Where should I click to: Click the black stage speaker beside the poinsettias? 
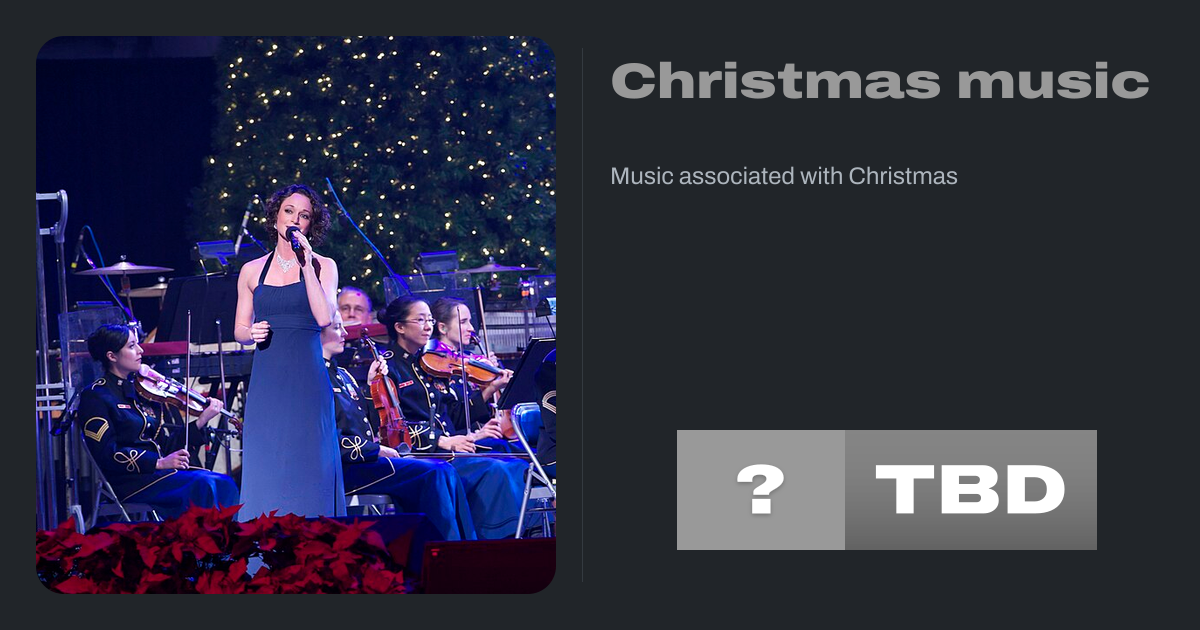[x=486, y=565]
